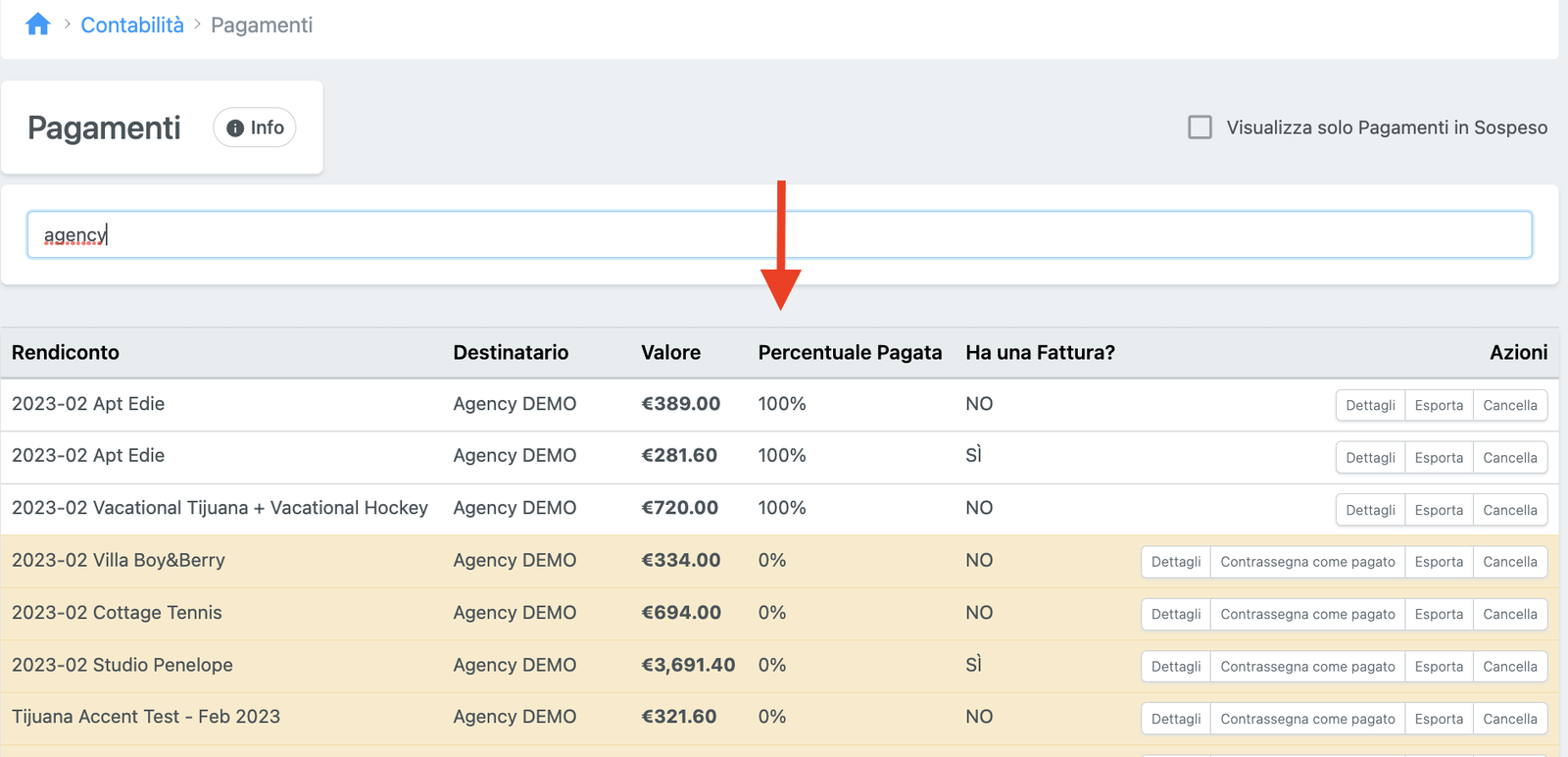
Task: Open Dettagli for Studio Penelope payment
Action: click(x=1175, y=667)
